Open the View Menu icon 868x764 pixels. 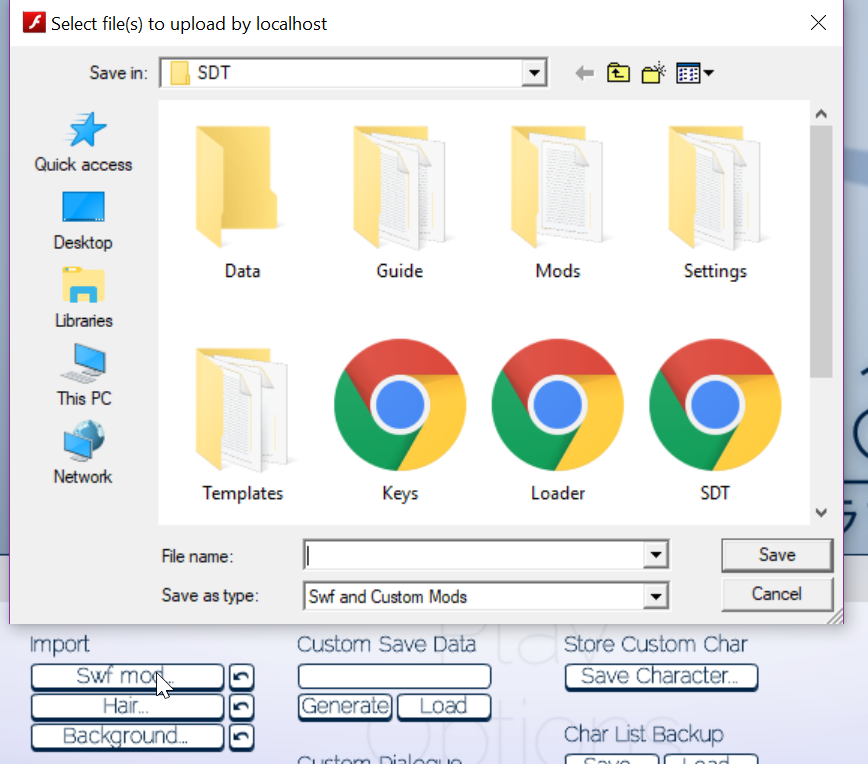694,73
